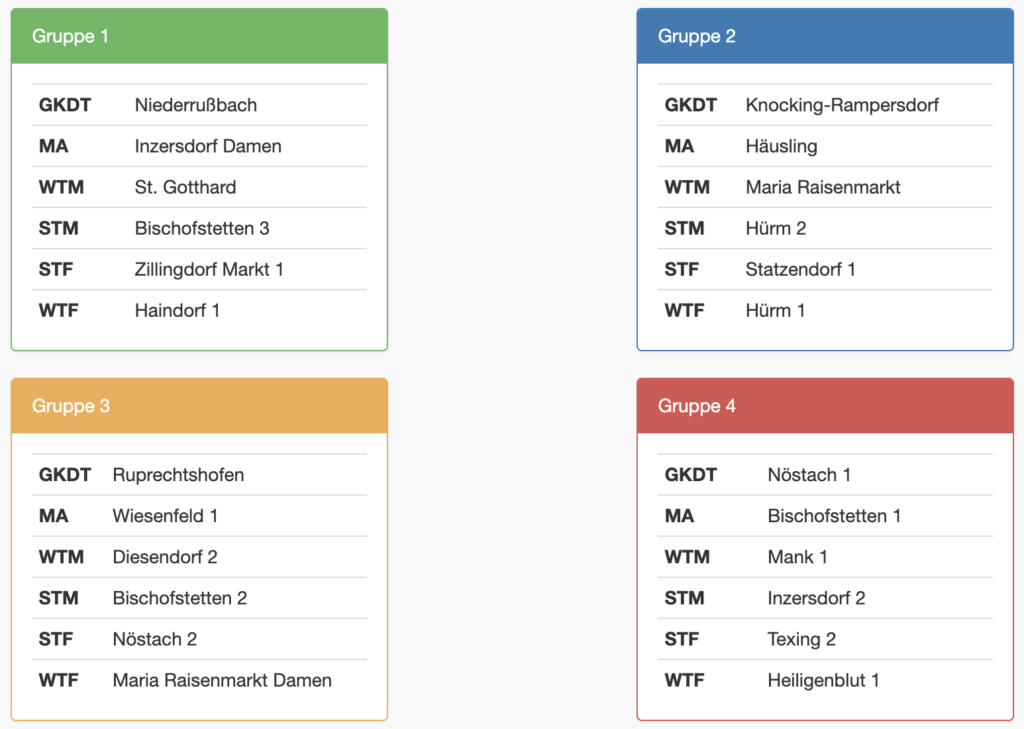Select the Niederrußbach team entry
Image resolution: width=1024 pixels, height=729 pixels.
[x=196, y=105]
